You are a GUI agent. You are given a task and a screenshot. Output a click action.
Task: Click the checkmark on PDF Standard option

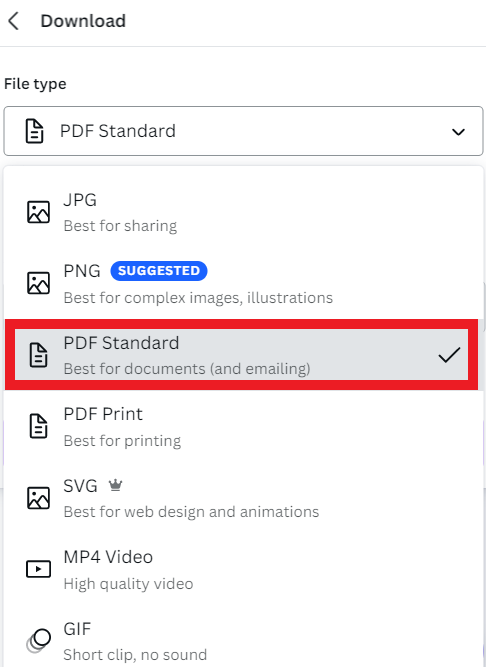[449, 355]
